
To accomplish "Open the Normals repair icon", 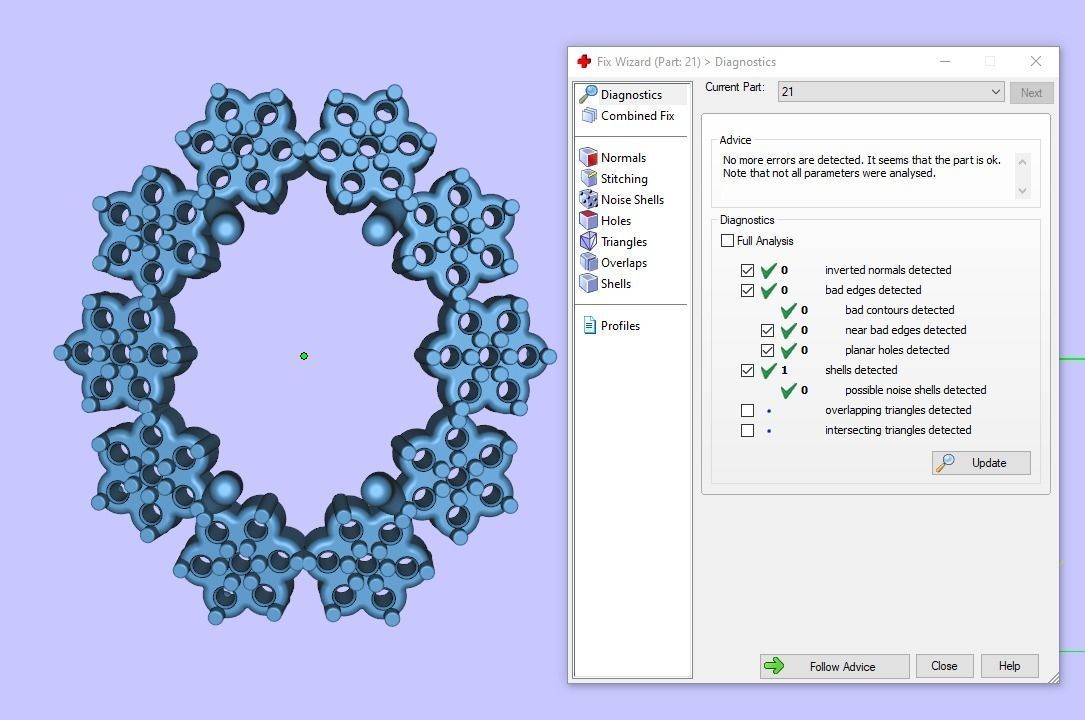I will (588, 157).
